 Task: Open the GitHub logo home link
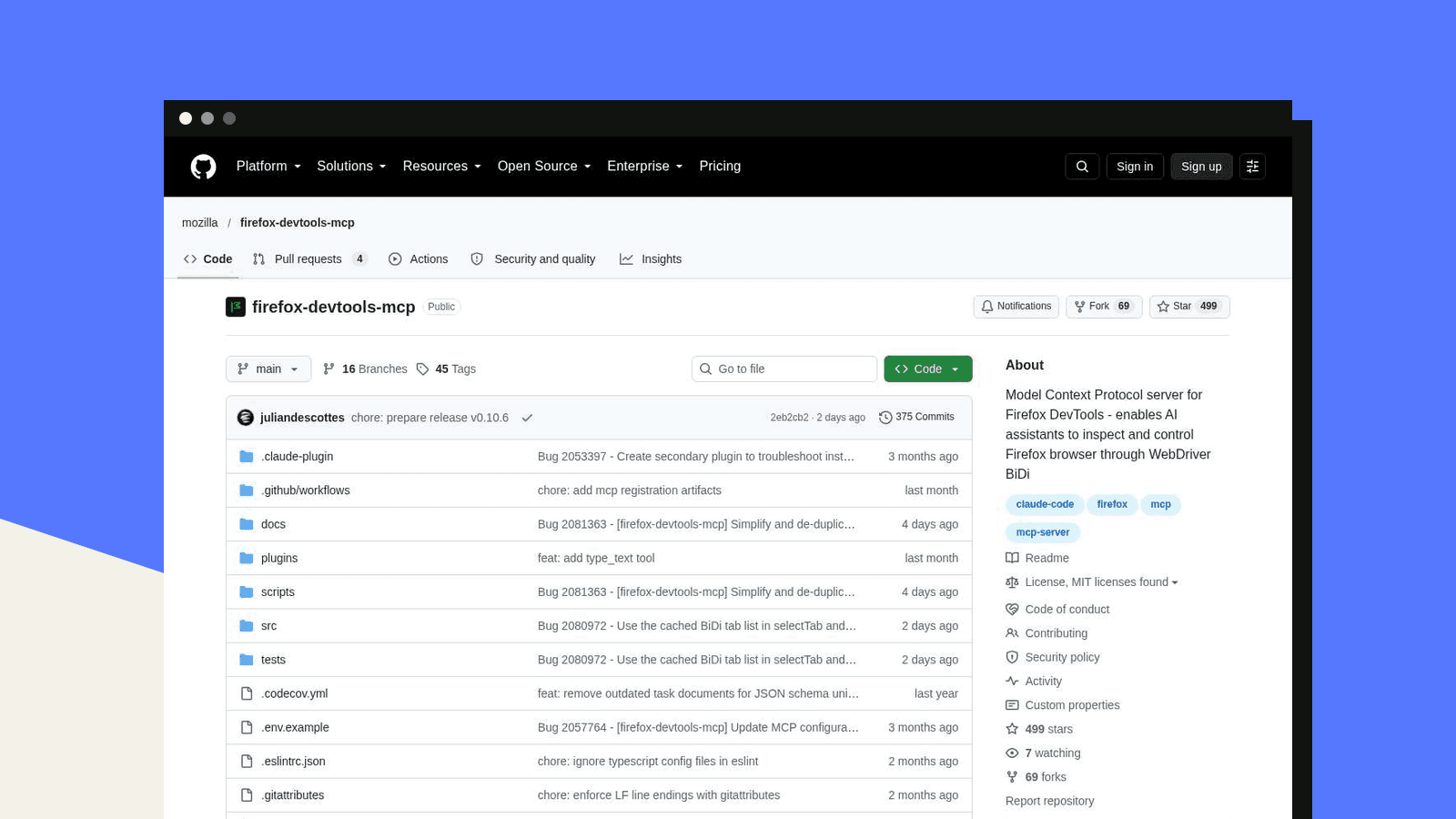click(203, 167)
